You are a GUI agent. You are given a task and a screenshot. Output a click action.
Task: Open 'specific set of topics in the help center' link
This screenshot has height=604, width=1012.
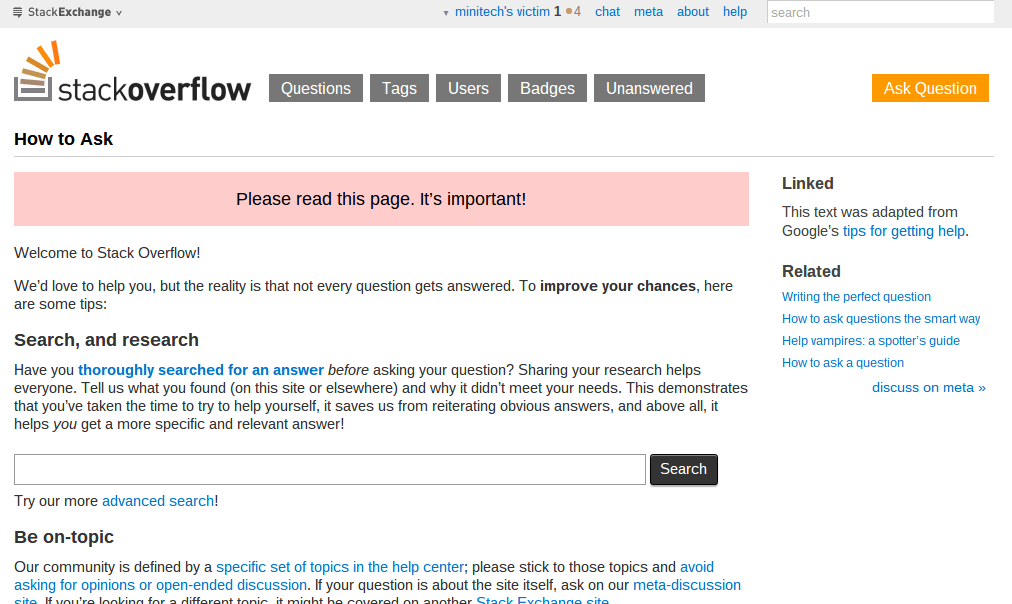click(340, 567)
